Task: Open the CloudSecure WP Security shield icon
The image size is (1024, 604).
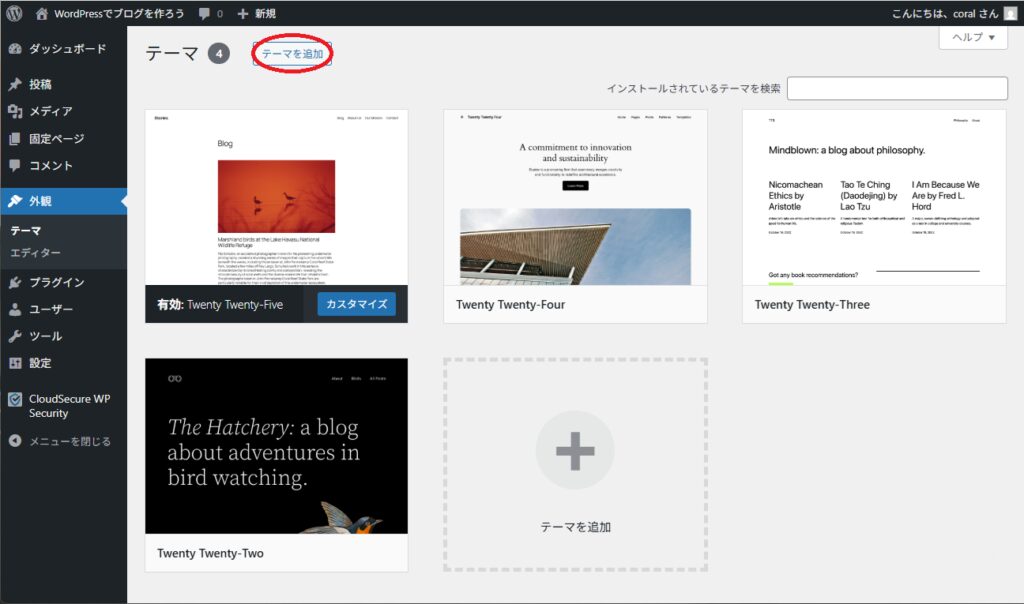Action: (x=15, y=399)
